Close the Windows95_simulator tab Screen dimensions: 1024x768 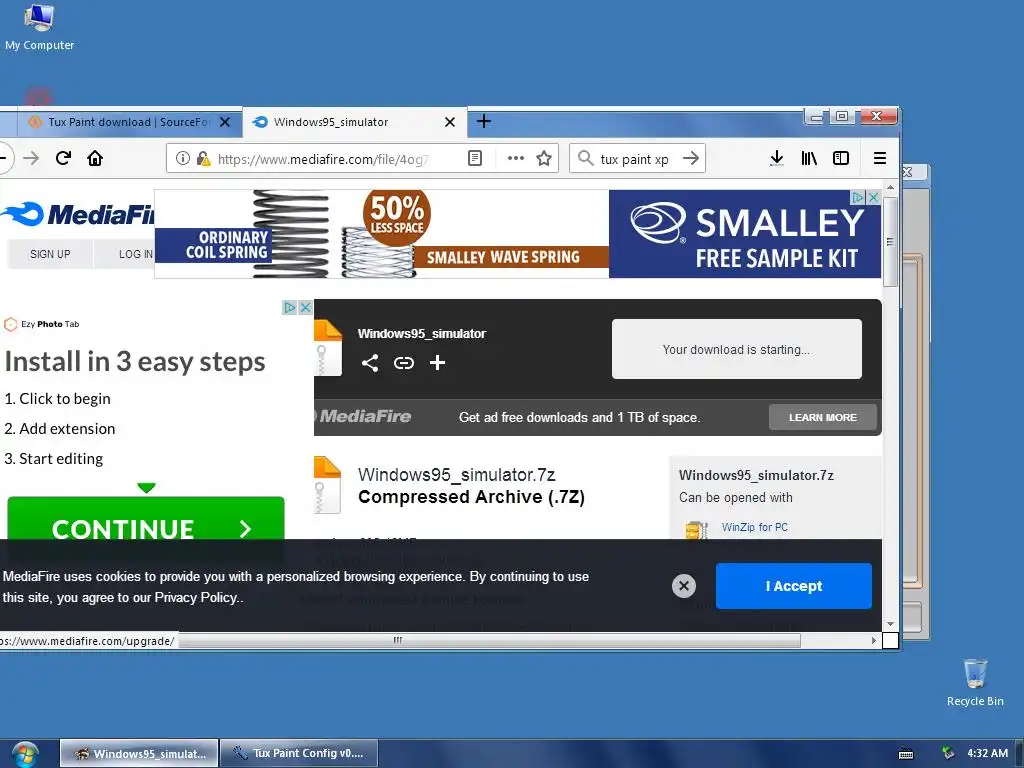450,122
